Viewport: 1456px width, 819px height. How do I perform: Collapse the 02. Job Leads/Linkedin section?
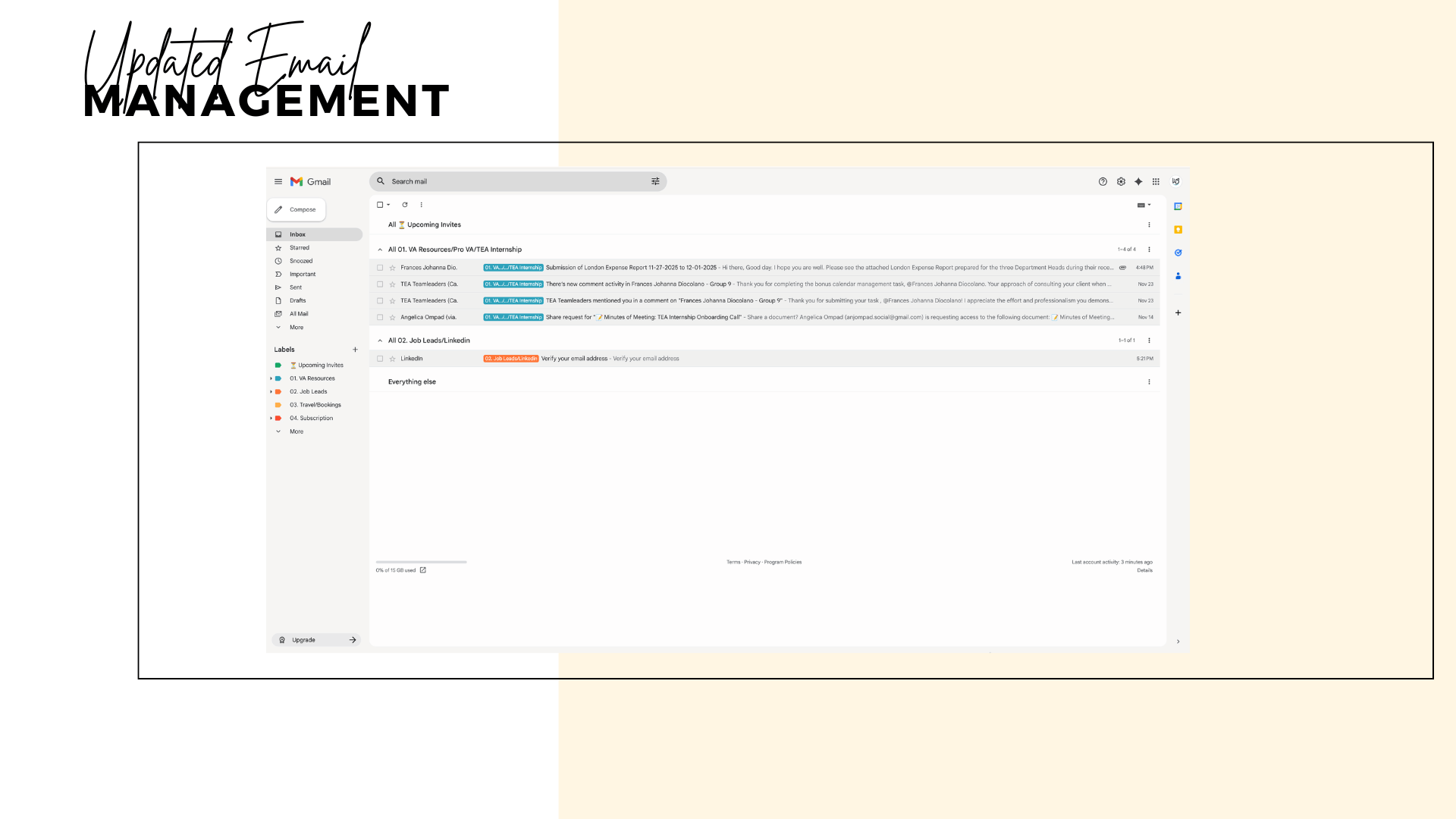coord(380,340)
